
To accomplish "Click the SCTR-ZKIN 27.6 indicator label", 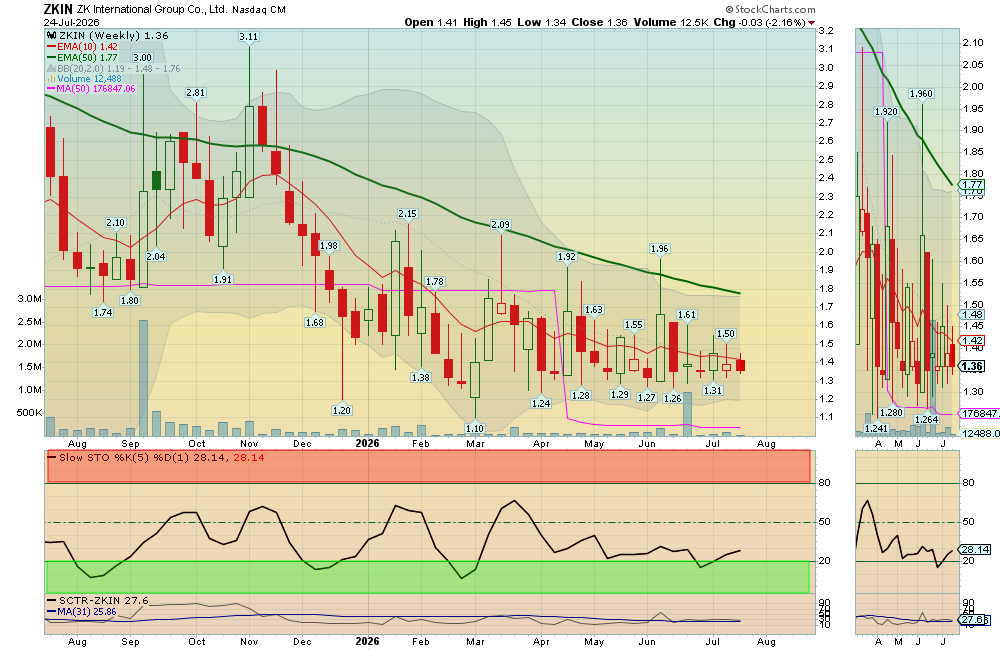I will pos(103,601).
